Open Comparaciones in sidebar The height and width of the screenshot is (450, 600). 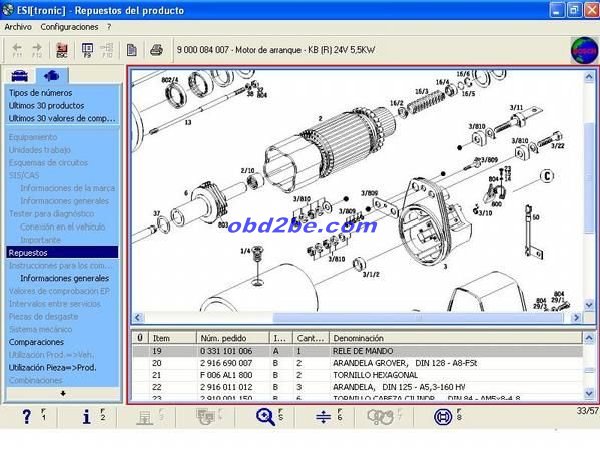tap(36, 342)
